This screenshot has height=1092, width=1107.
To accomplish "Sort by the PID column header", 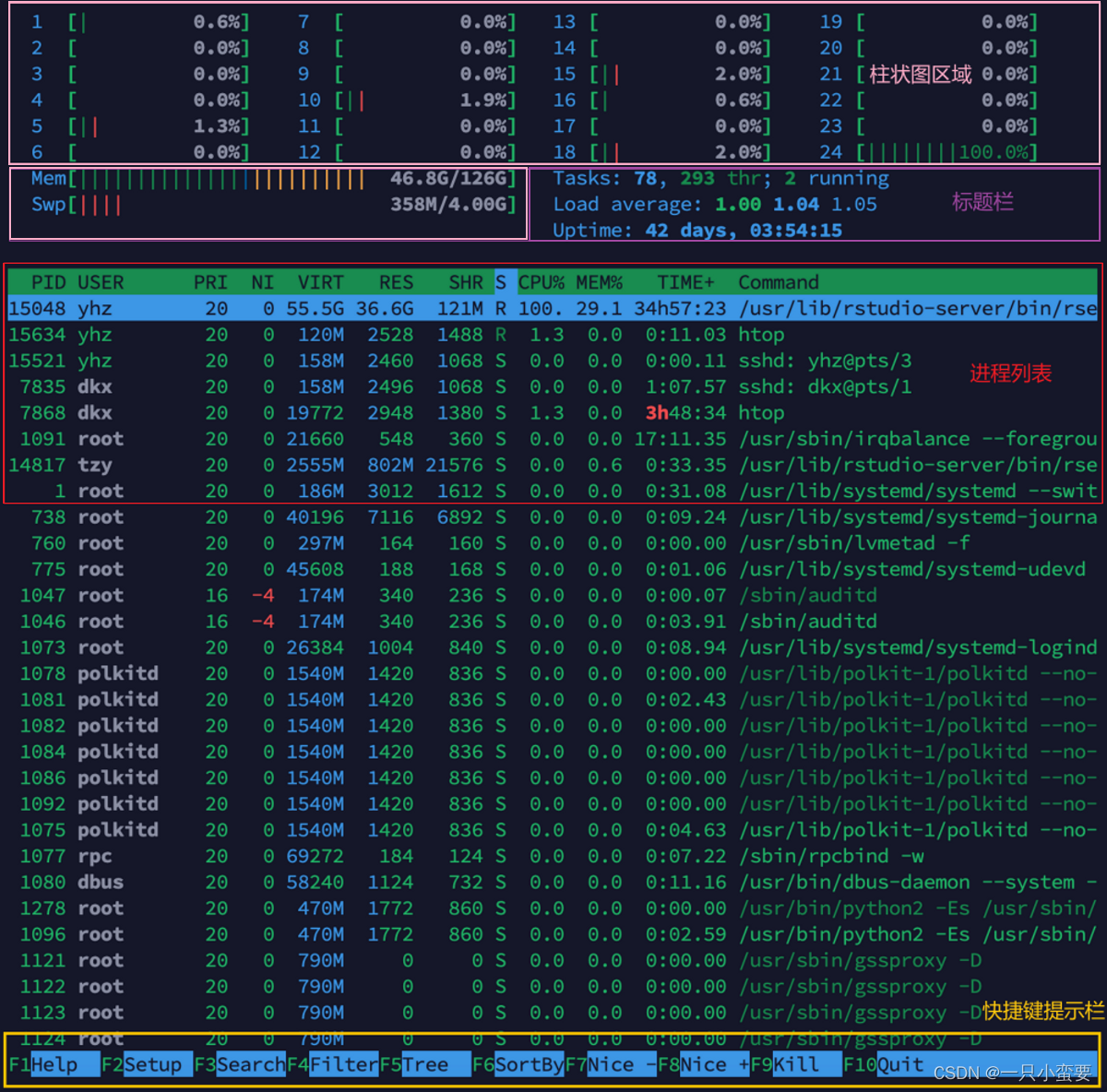I will (x=49, y=282).
